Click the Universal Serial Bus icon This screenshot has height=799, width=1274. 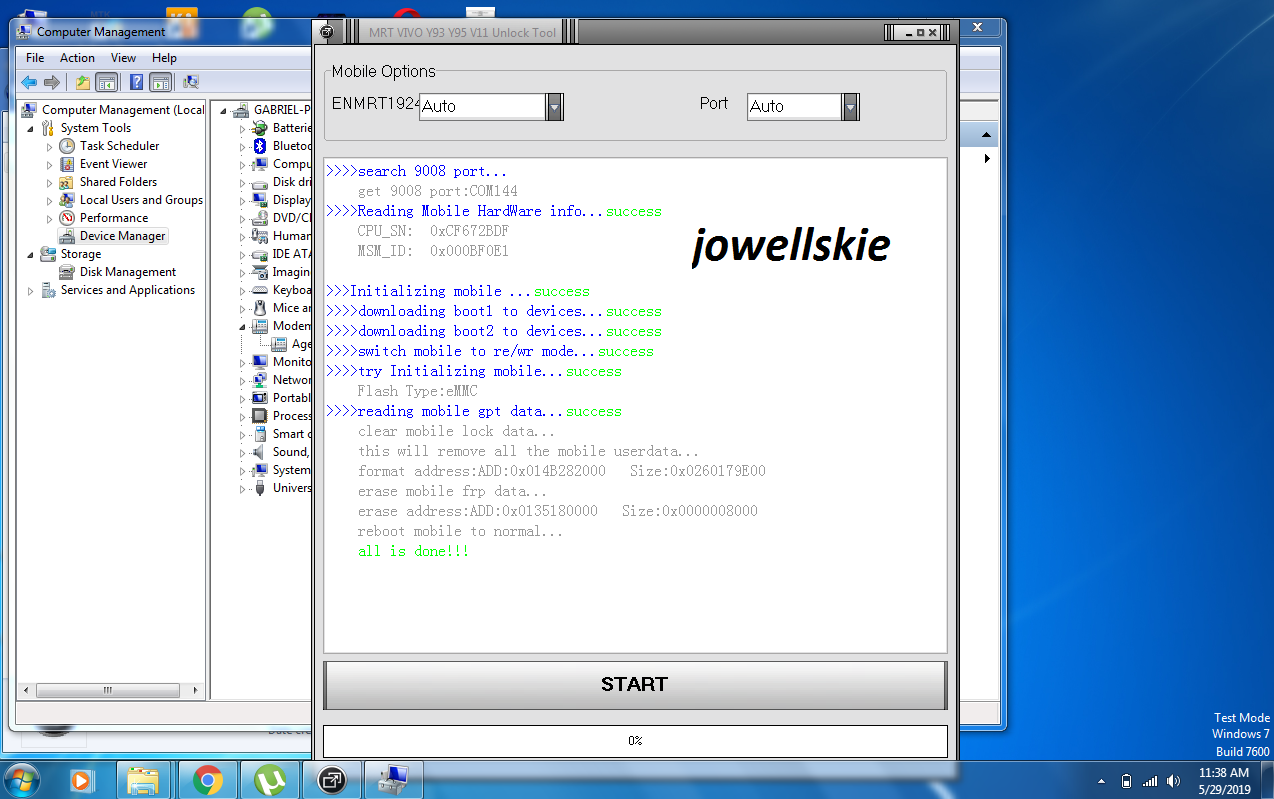pos(260,488)
